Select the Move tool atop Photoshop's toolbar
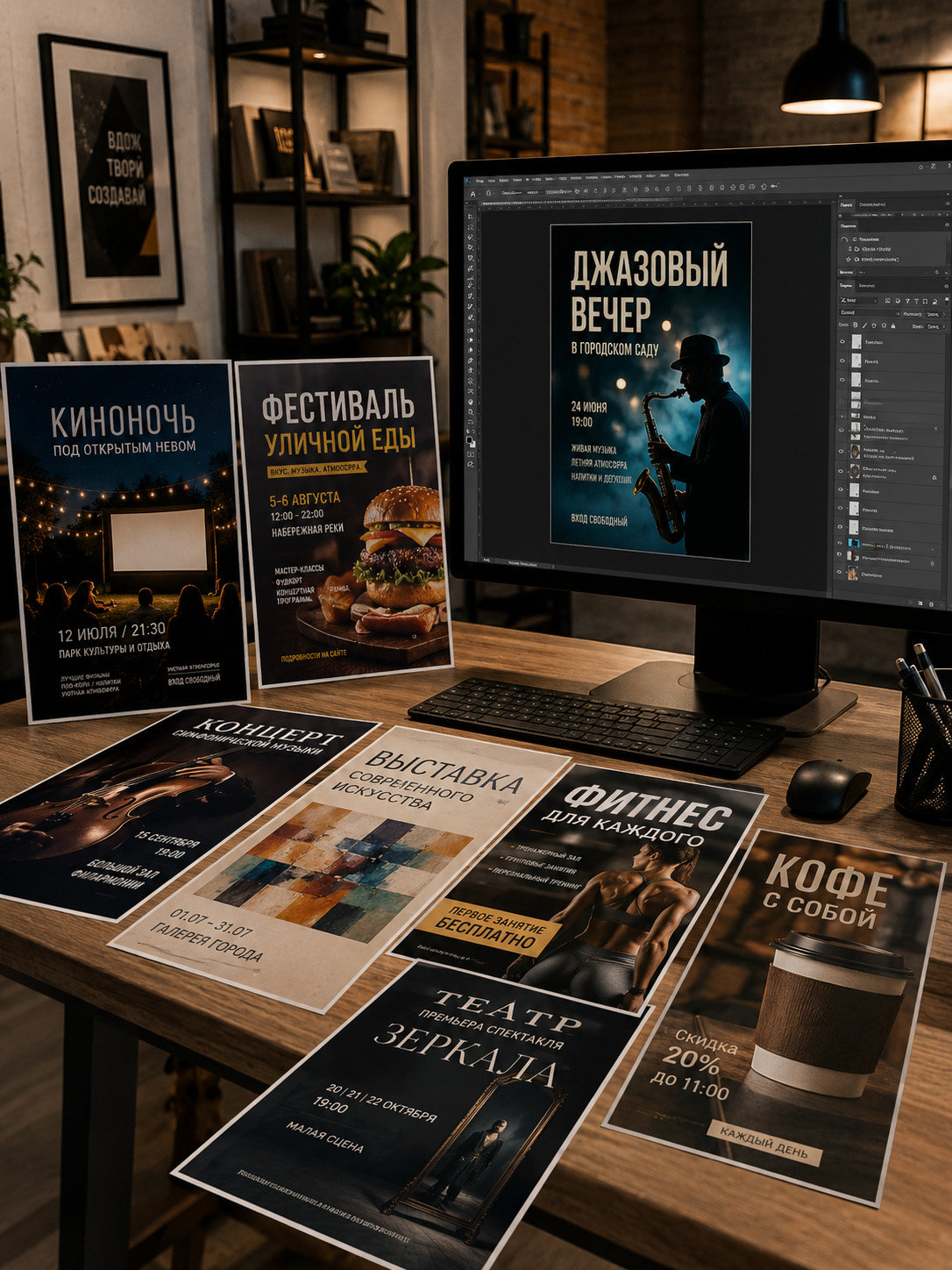Image resolution: width=952 pixels, height=1270 pixels. coord(470,217)
